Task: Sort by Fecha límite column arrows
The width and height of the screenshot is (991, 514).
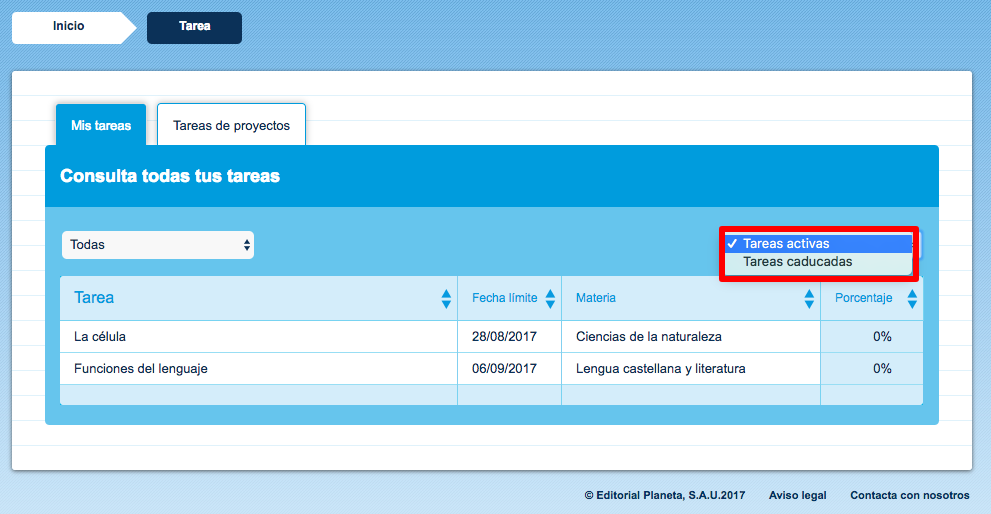Action: [549, 298]
